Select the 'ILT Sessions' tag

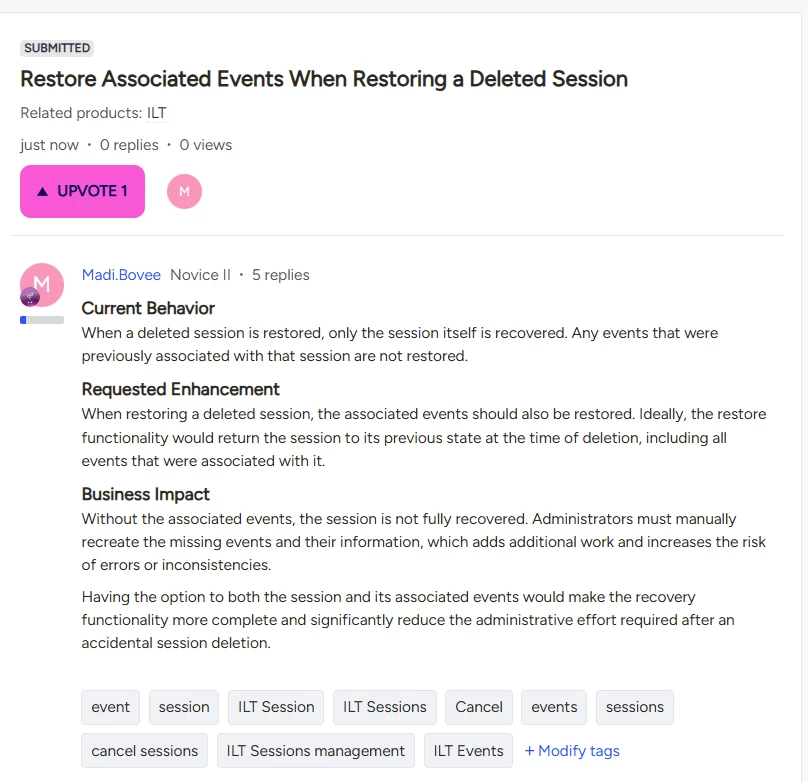[x=384, y=707]
